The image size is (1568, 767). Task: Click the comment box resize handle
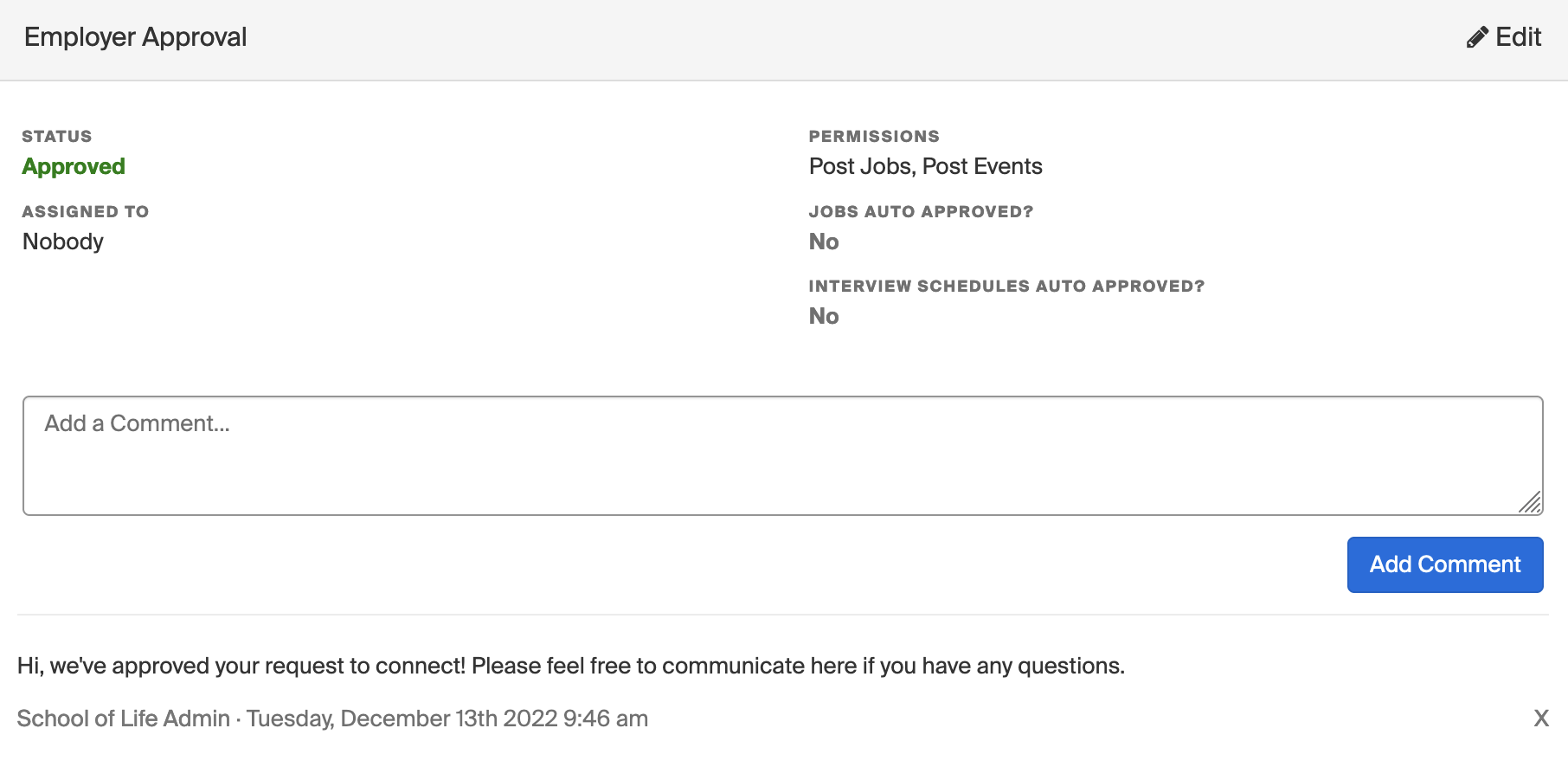click(x=1530, y=502)
